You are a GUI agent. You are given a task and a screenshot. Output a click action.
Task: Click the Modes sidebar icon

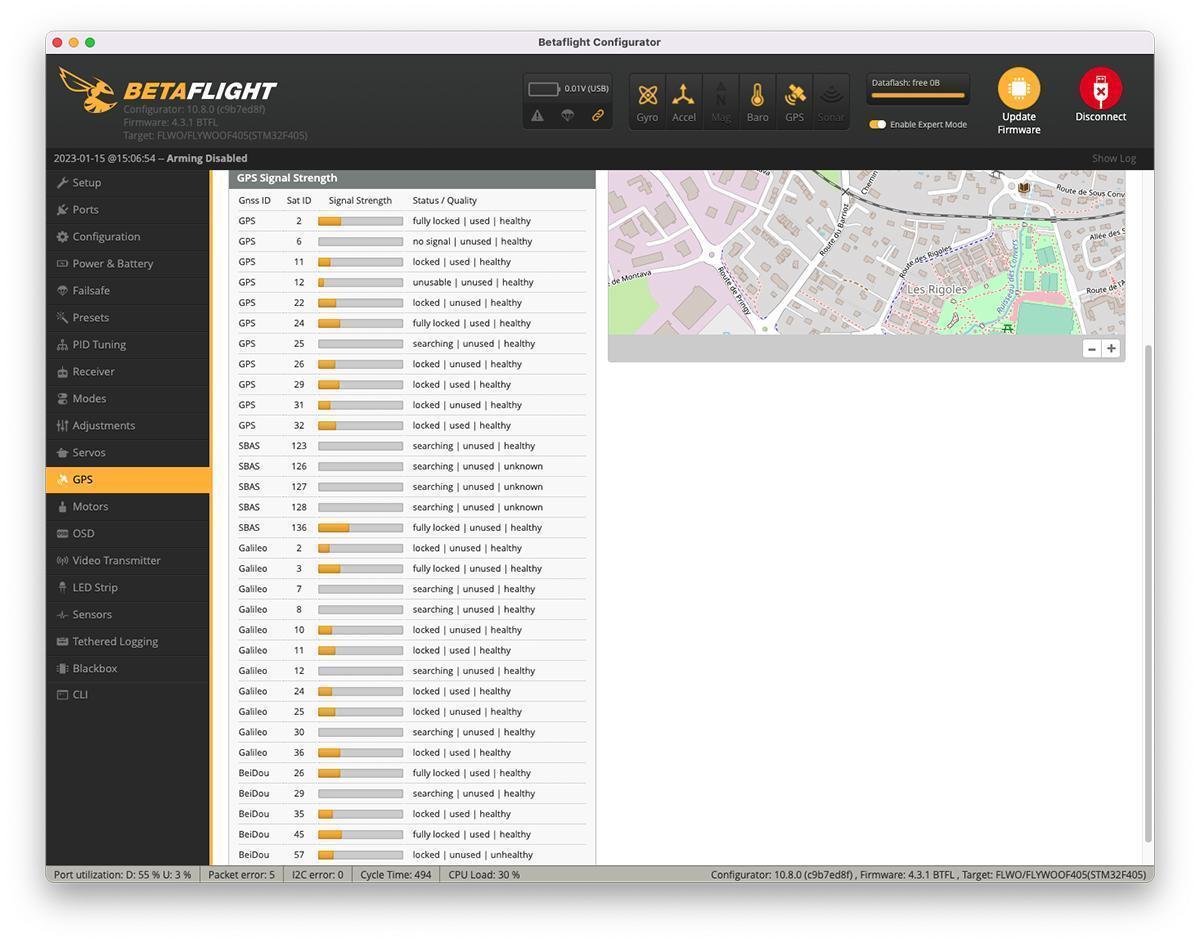62,399
